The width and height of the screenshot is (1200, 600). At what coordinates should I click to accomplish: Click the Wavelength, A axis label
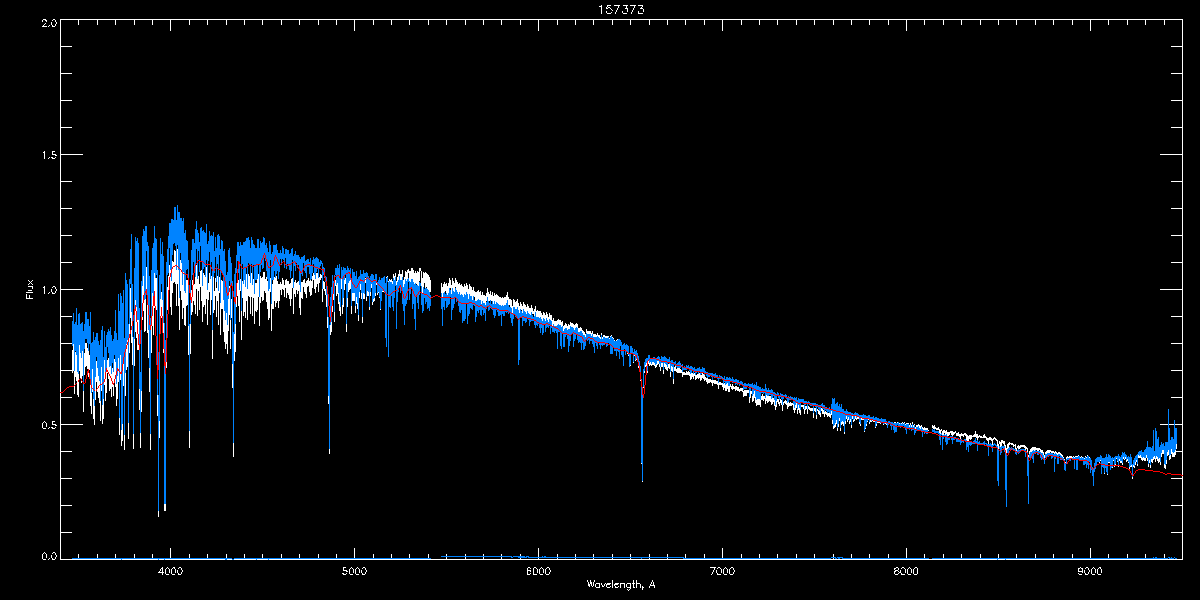point(621,584)
